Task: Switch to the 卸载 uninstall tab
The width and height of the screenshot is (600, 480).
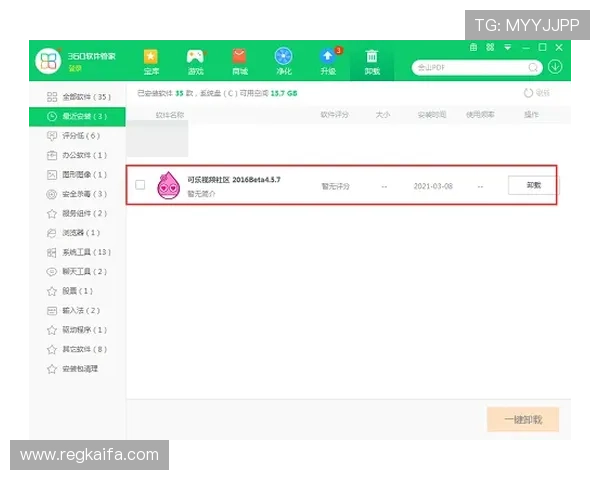Action: pyautogui.click(x=372, y=62)
